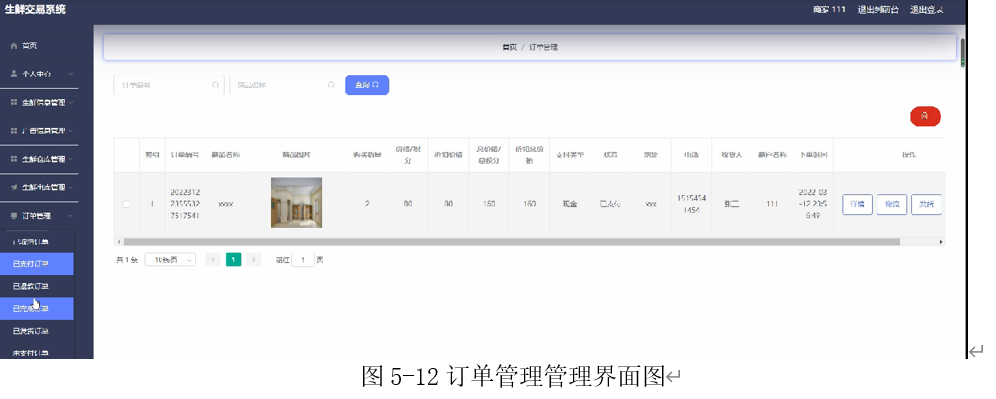996x399 pixels.
Task: Click the red round button above the table
Action: [925, 116]
